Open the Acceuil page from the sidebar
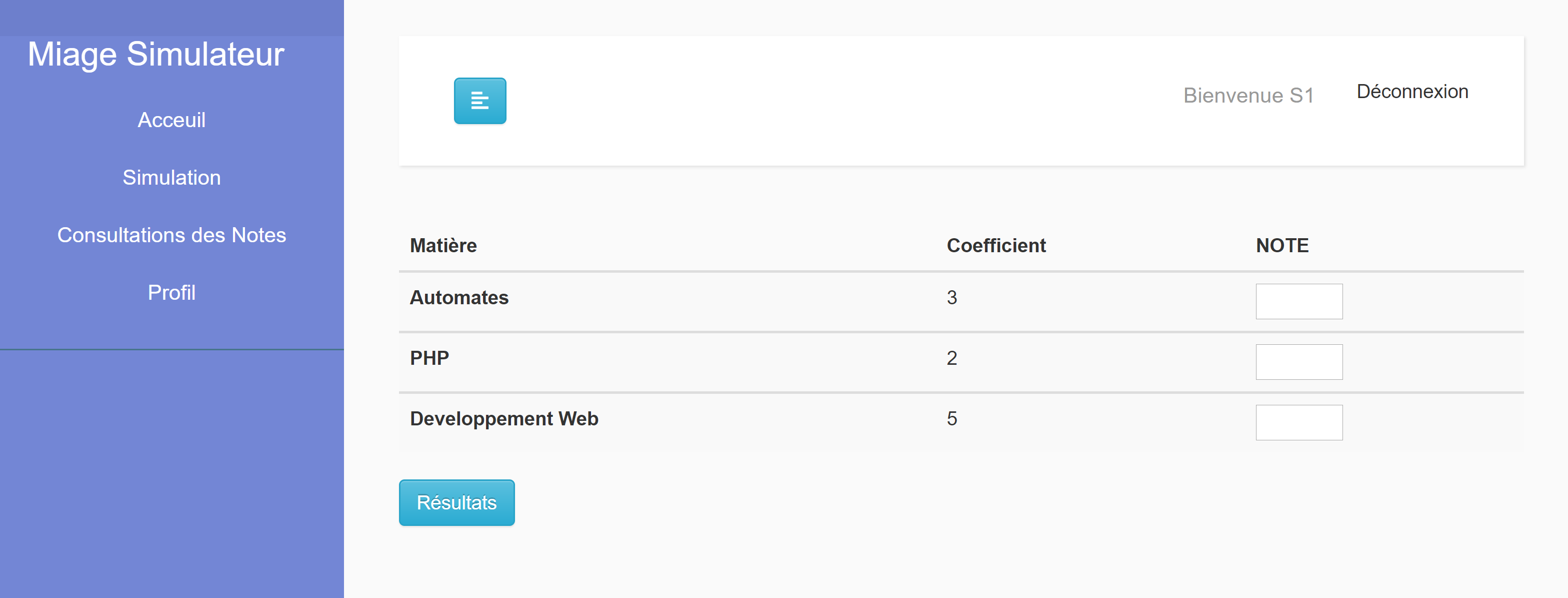The width and height of the screenshot is (1568, 598). (x=172, y=120)
